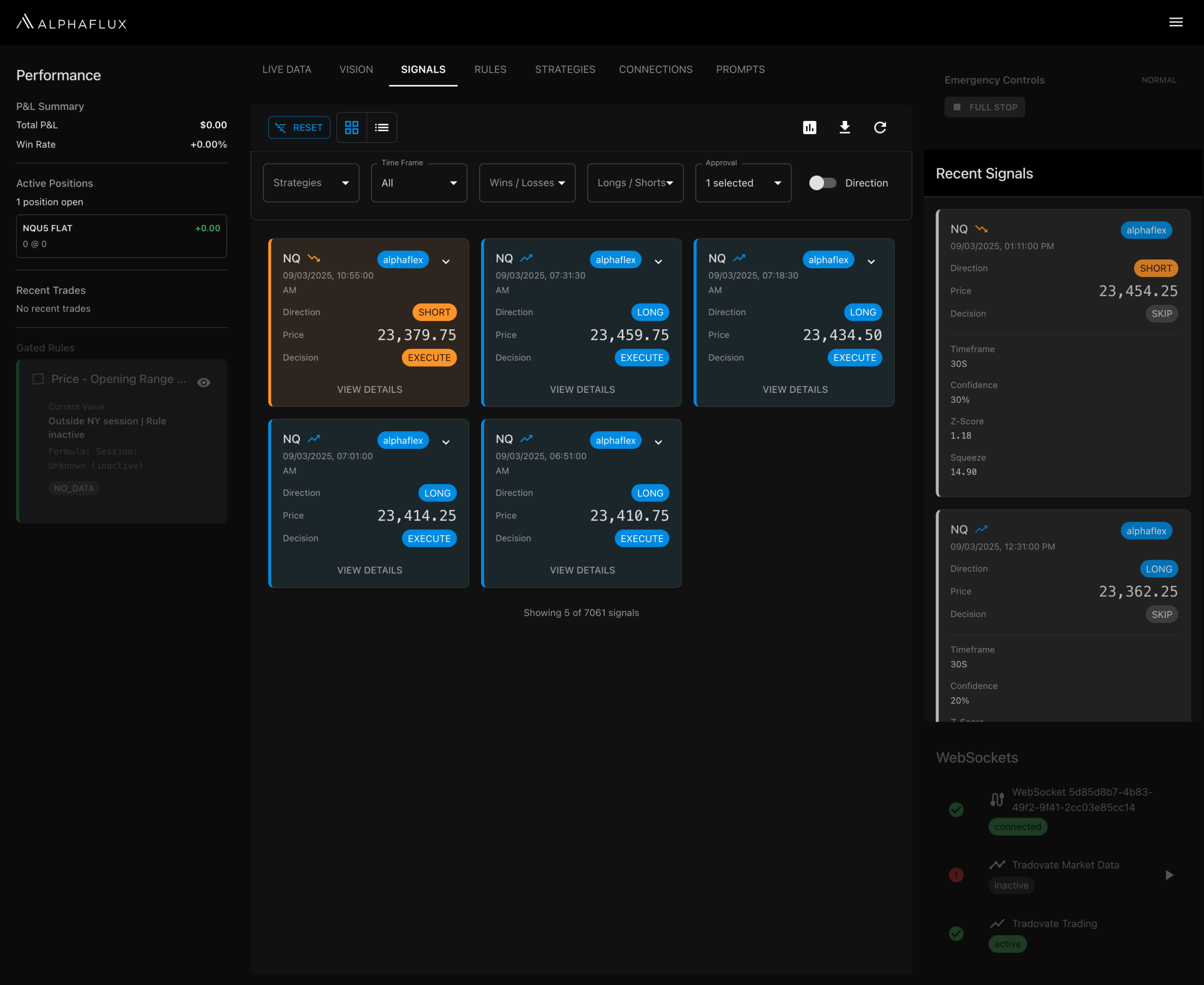The width and height of the screenshot is (1204, 985).
Task: Expand the 10:55:00 AM SHORT signal card chevron
Action: point(446,262)
